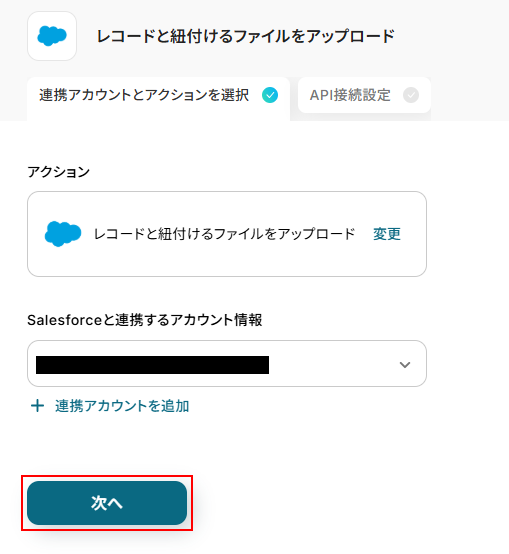Click the Salesforce cloud icon in action card
The image size is (509, 554).
[x=63, y=234]
